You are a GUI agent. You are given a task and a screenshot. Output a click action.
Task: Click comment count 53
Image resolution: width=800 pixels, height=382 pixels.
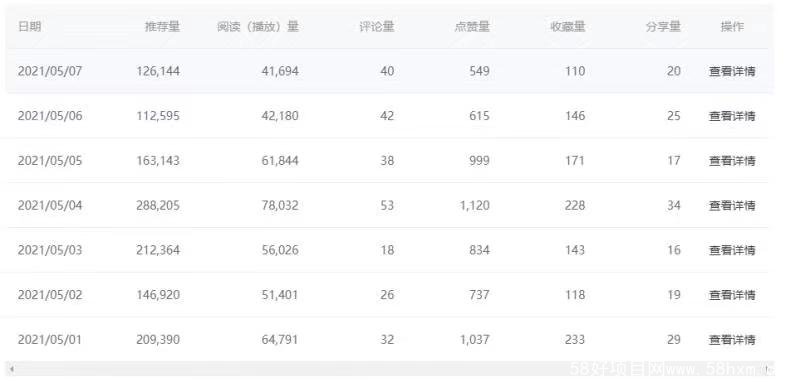[387, 206]
